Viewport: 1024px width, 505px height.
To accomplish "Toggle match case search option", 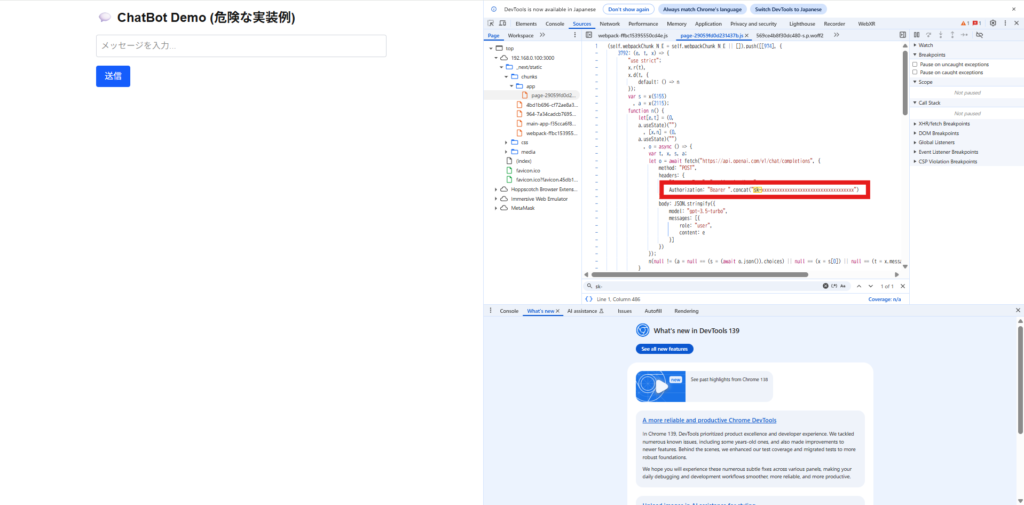I will [843, 286].
